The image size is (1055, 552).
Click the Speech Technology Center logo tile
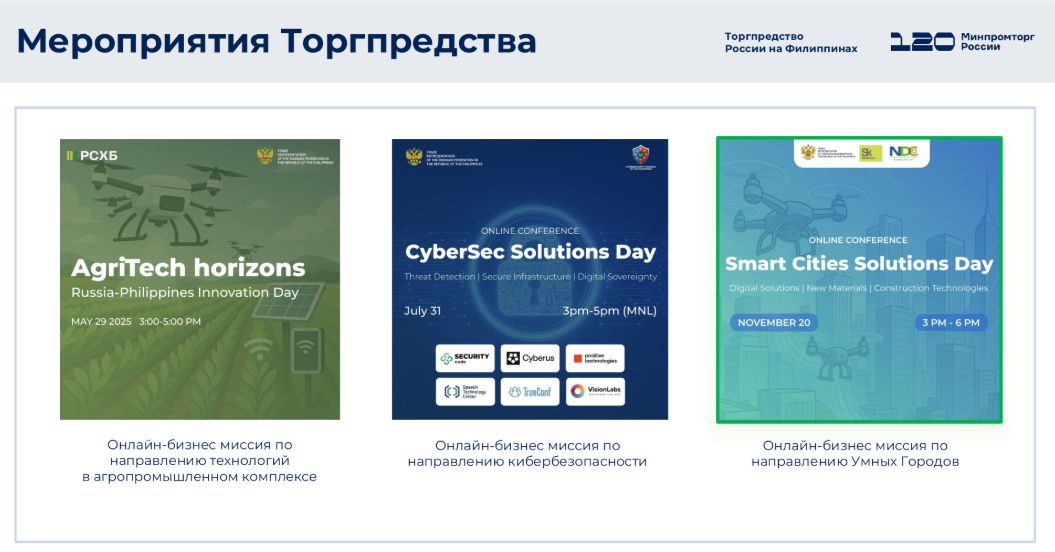(x=465, y=391)
